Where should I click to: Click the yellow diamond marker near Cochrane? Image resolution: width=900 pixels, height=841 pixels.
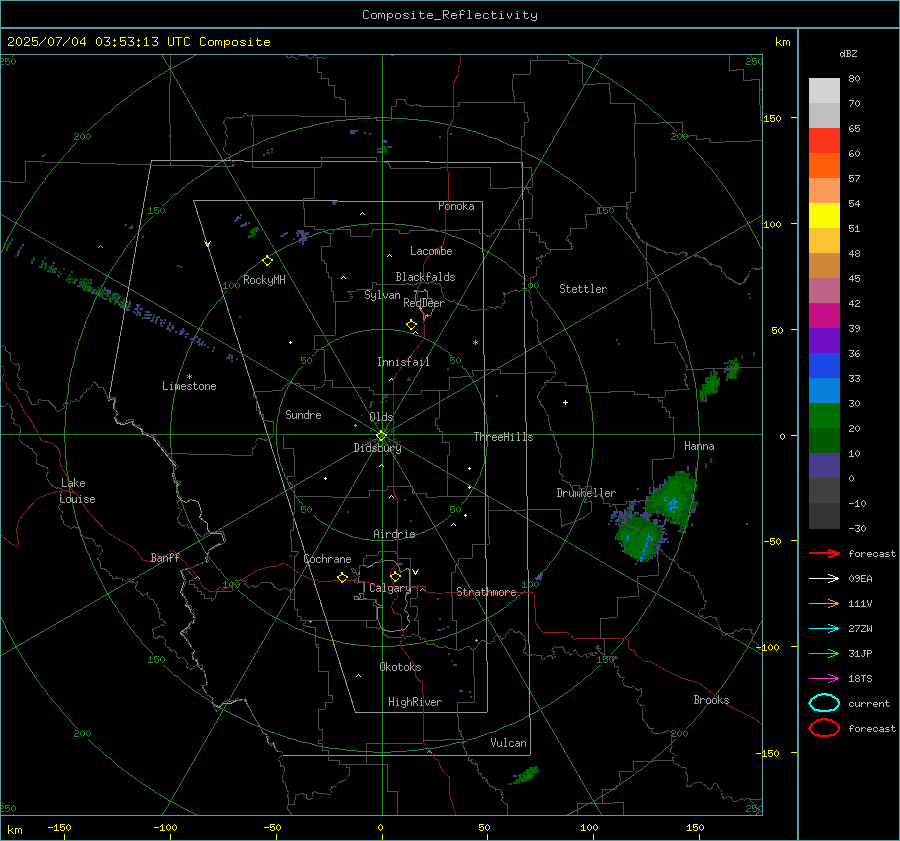(342, 578)
